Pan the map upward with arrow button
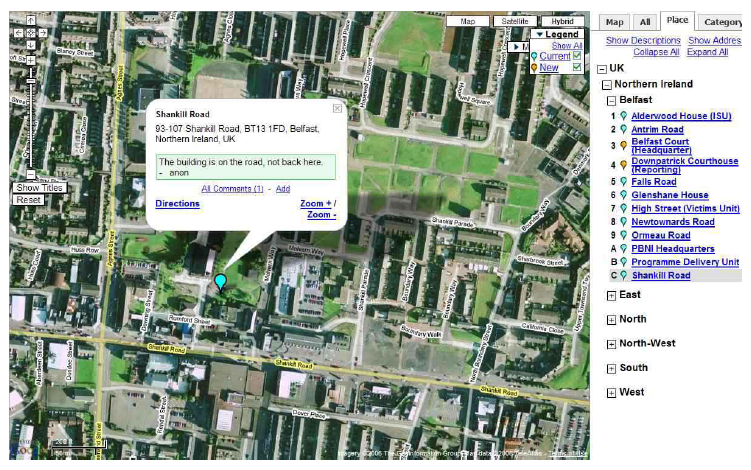 30,20
